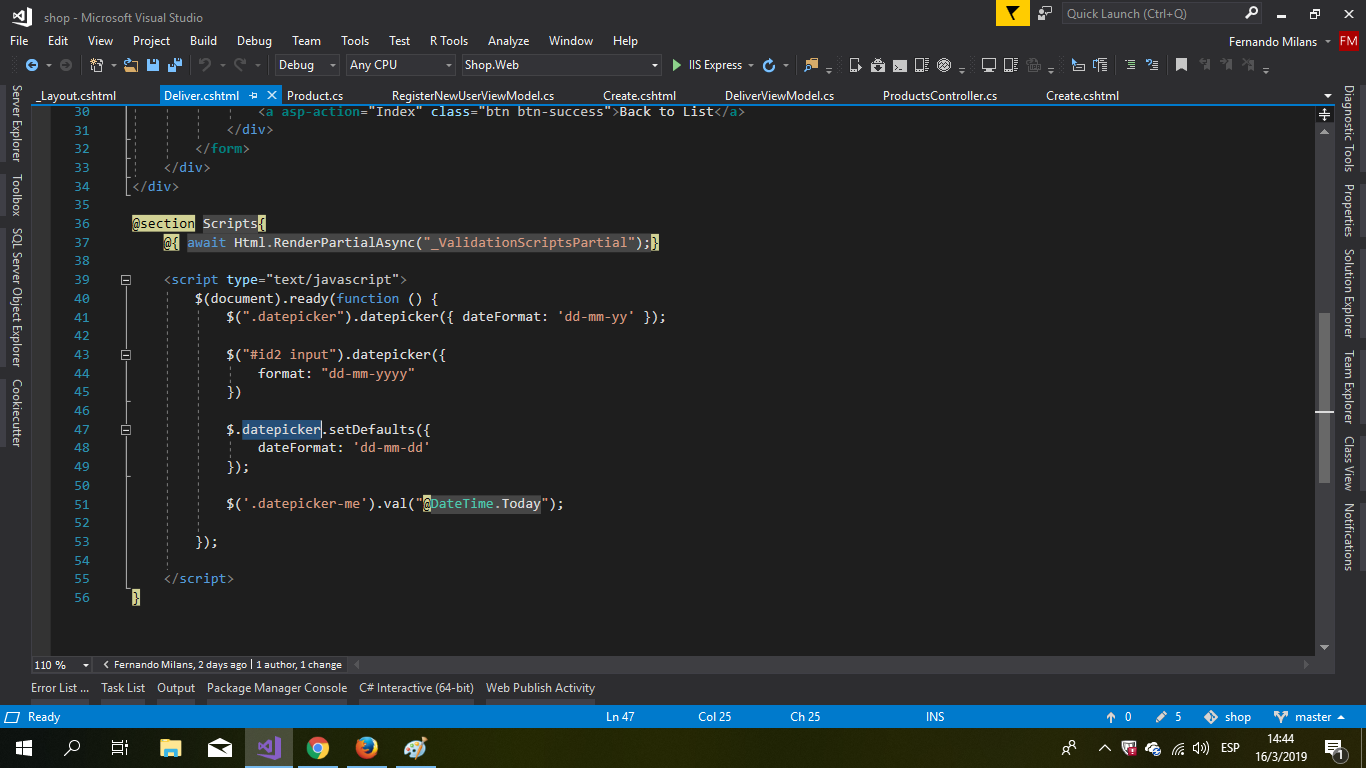Open the feedback flag notification icon

click(1012, 13)
